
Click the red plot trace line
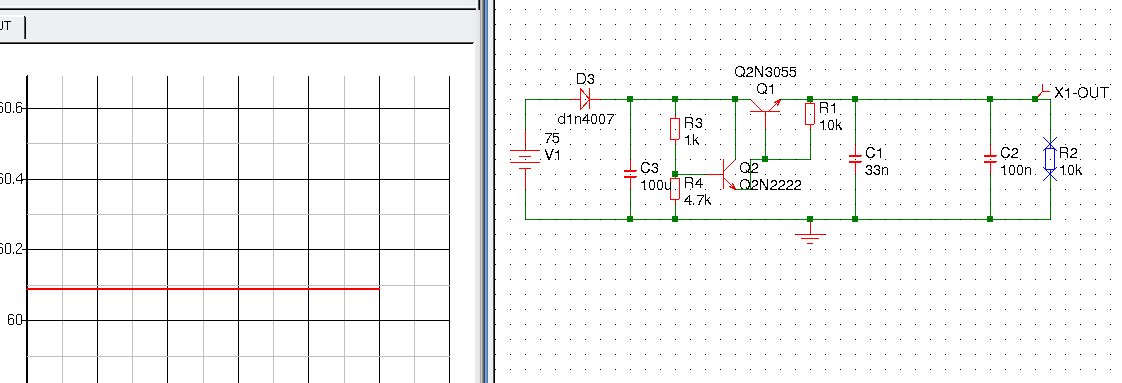coord(203,289)
